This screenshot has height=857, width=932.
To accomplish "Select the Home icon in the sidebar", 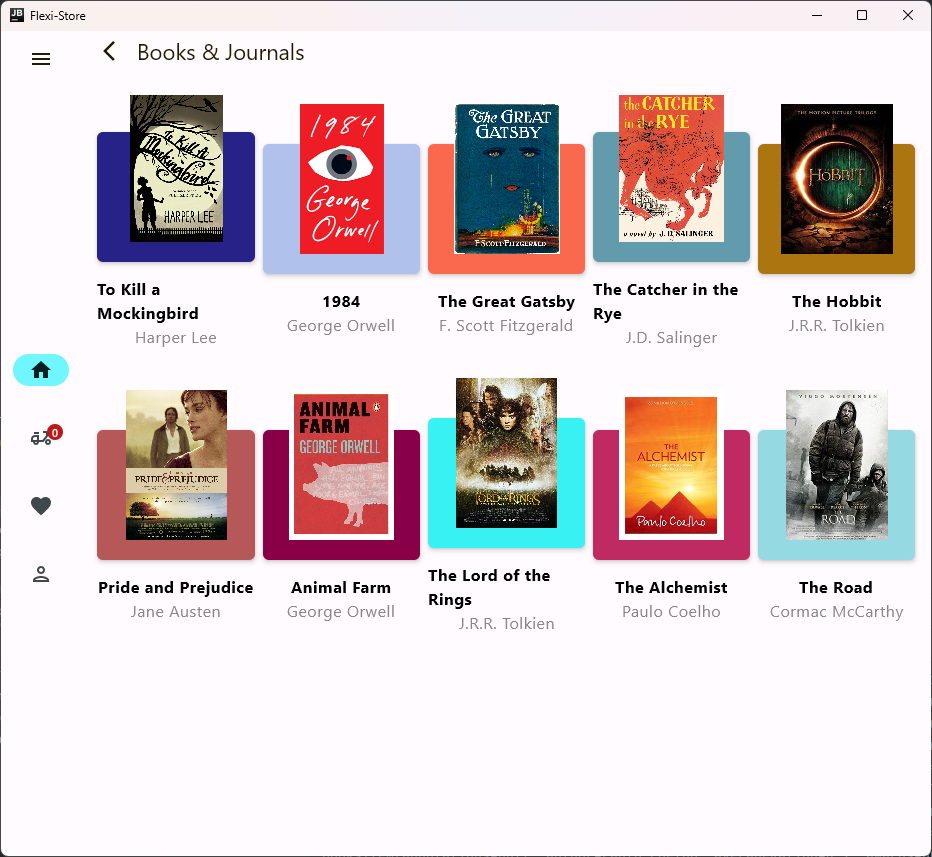I will (x=41, y=370).
